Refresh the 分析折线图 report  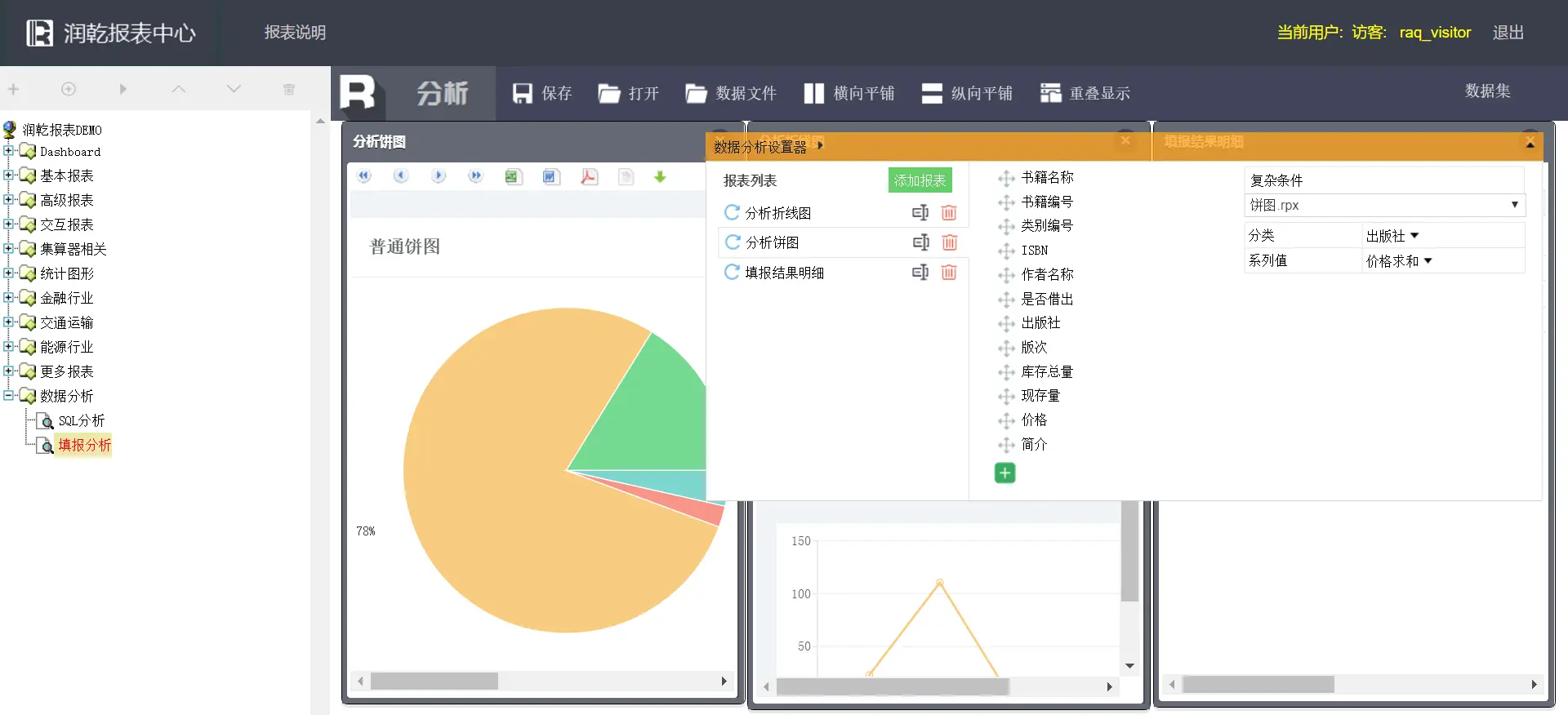[x=733, y=212]
